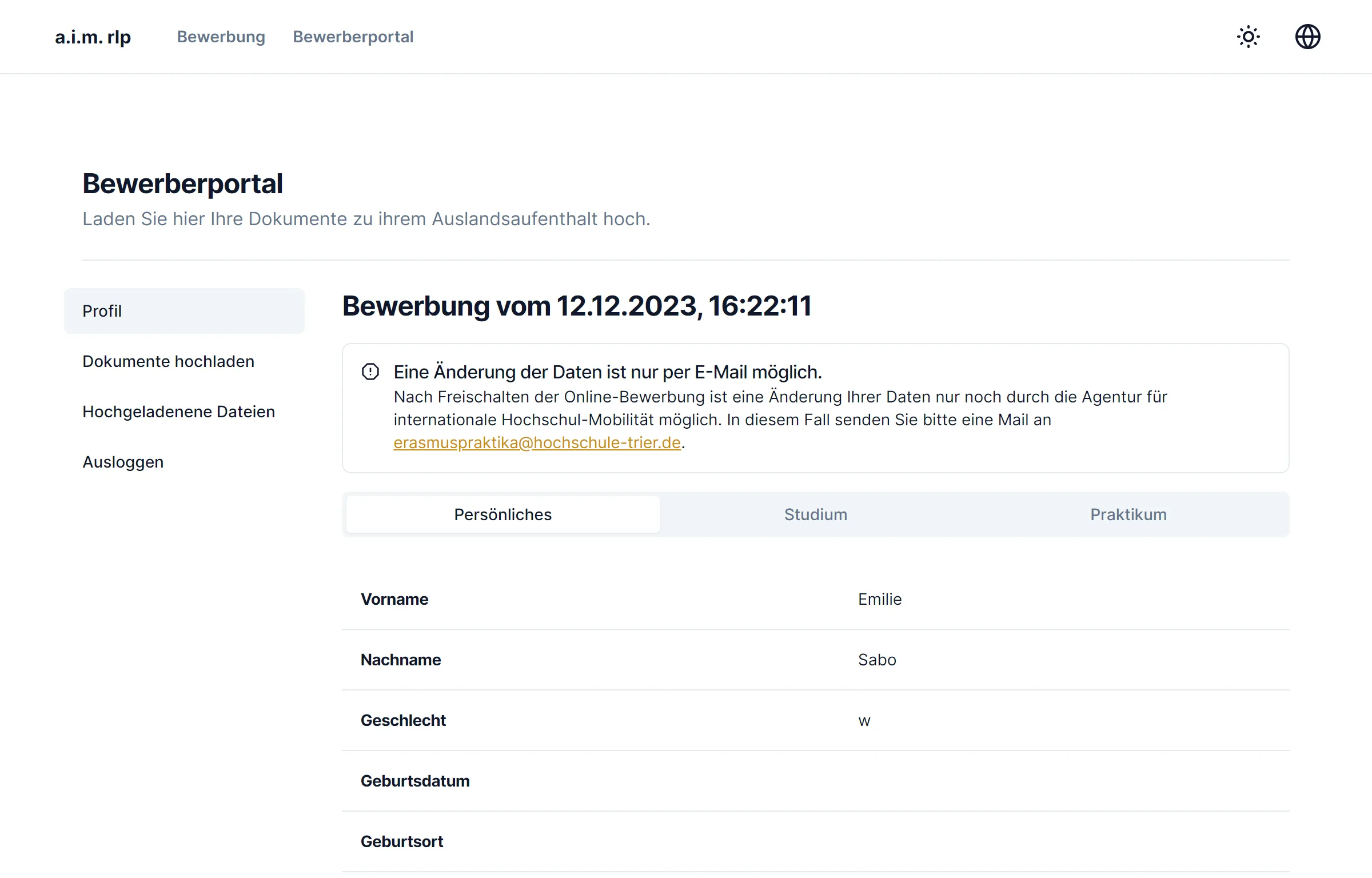Open the Praktikum tab
The image size is (1372, 878).
1128,514
